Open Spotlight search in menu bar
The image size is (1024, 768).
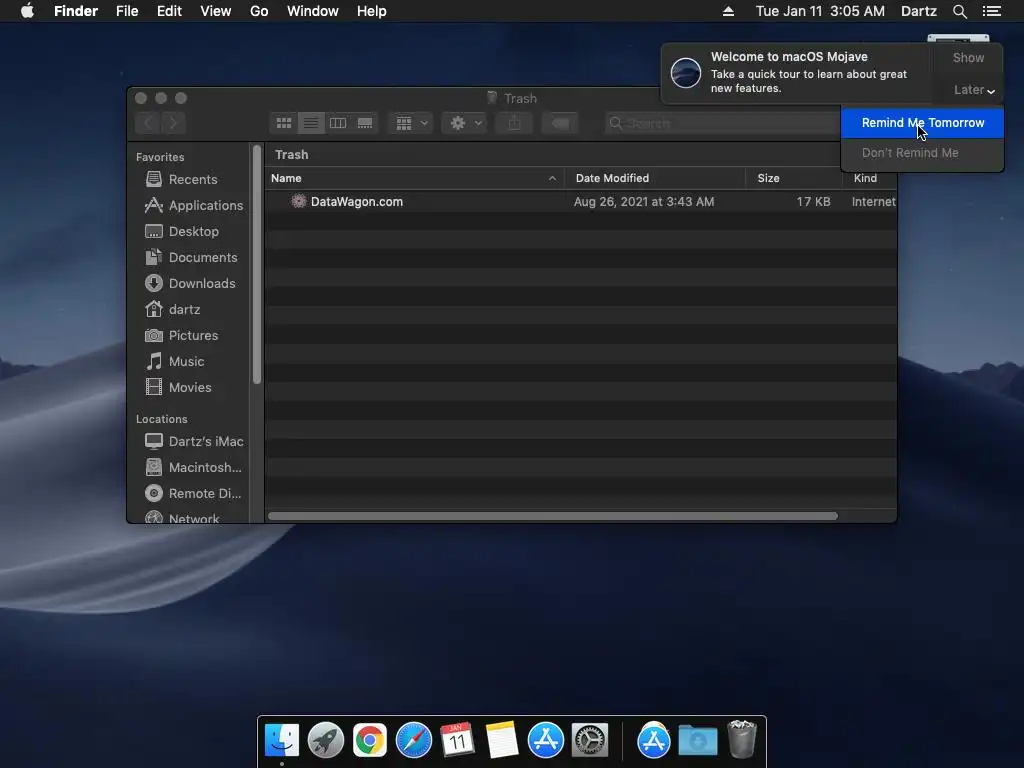959,11
